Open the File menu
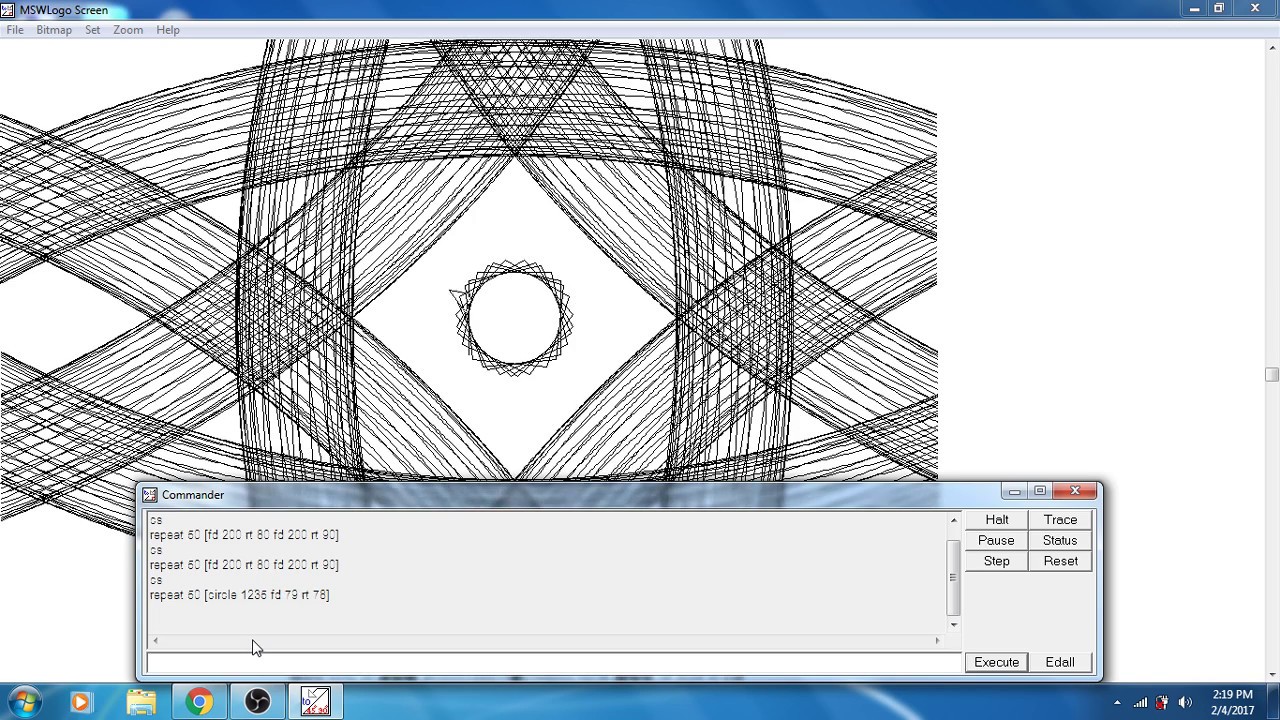The height and width of the screenshot is (720, 1280). 15,30
